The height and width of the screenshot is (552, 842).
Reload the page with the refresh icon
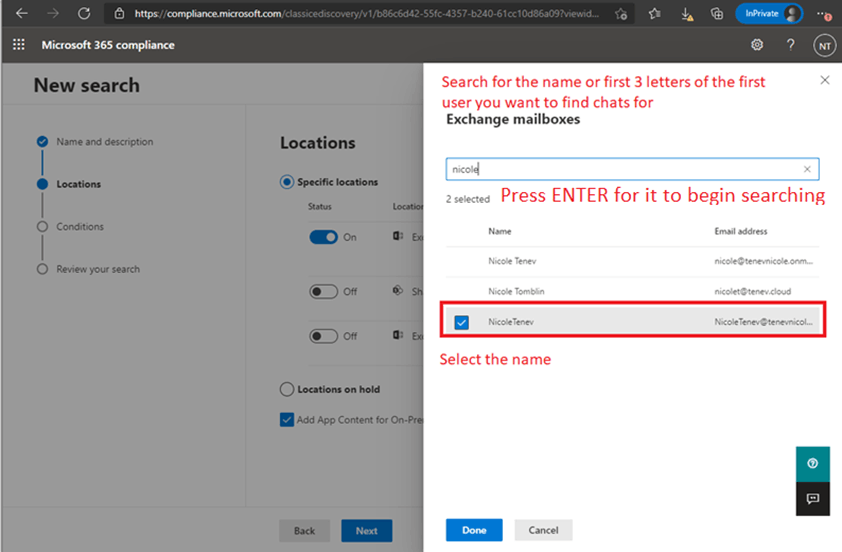[x=84, y=13]
